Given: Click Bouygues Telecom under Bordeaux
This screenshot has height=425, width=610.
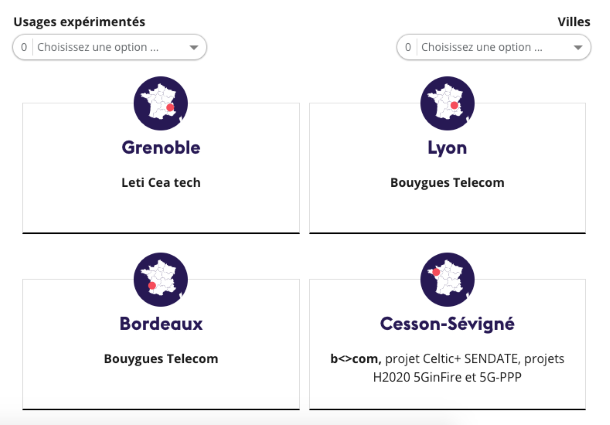Looking at the screenshot, I should [161, 358].
